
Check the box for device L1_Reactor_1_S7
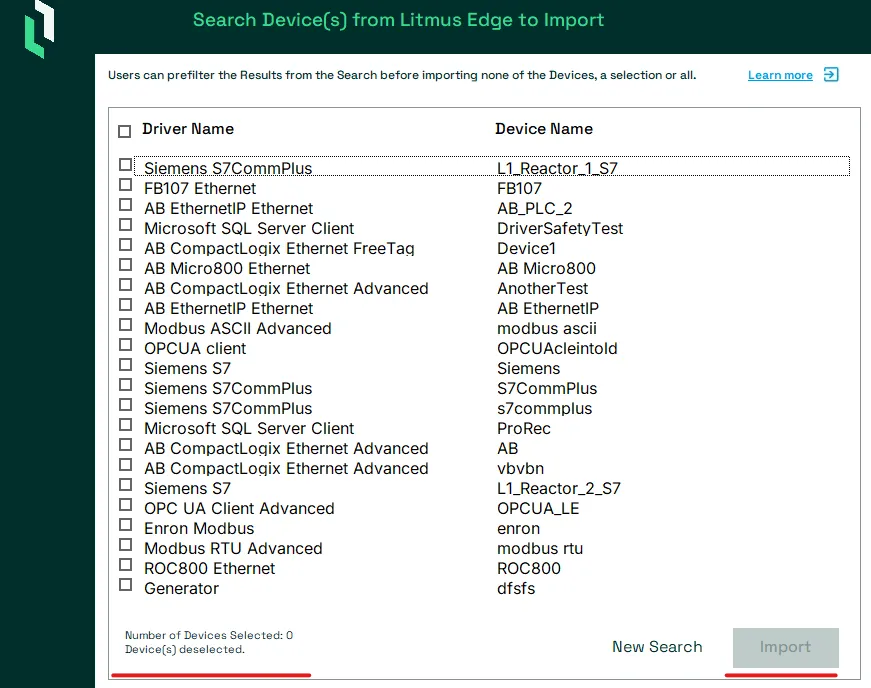(126, 165)
